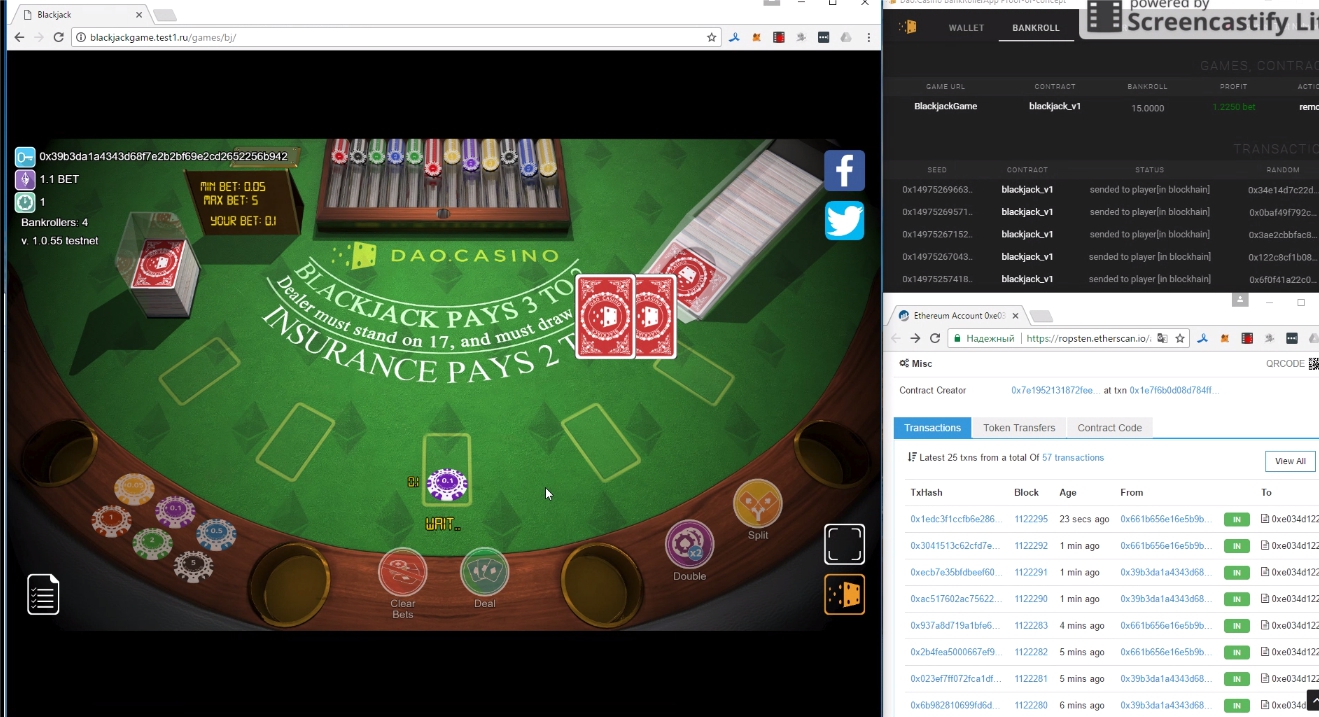Click the Clear Bets button
This screenshot has width=1319, height=717.
click(403, 573)
